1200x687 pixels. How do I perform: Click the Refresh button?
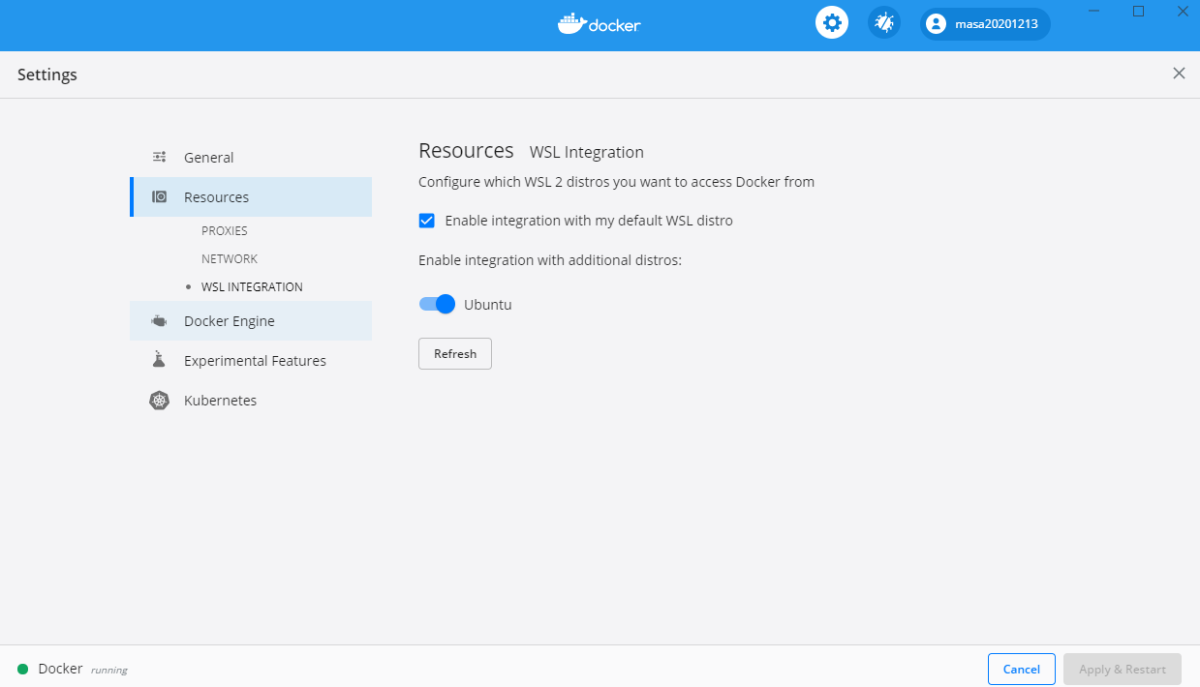pos(455,354)
